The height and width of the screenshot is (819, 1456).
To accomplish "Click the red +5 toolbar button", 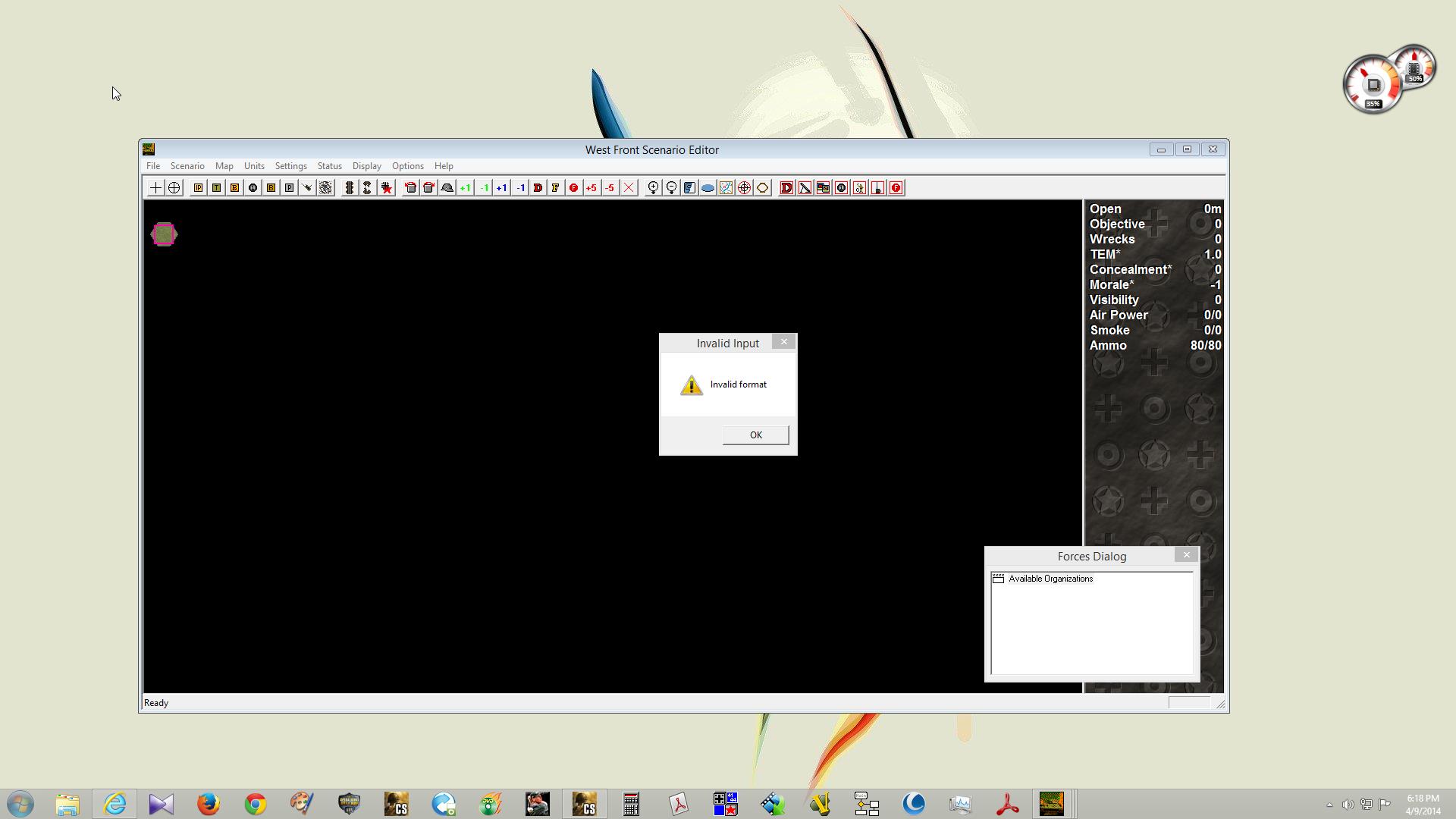I will point(591,188).
